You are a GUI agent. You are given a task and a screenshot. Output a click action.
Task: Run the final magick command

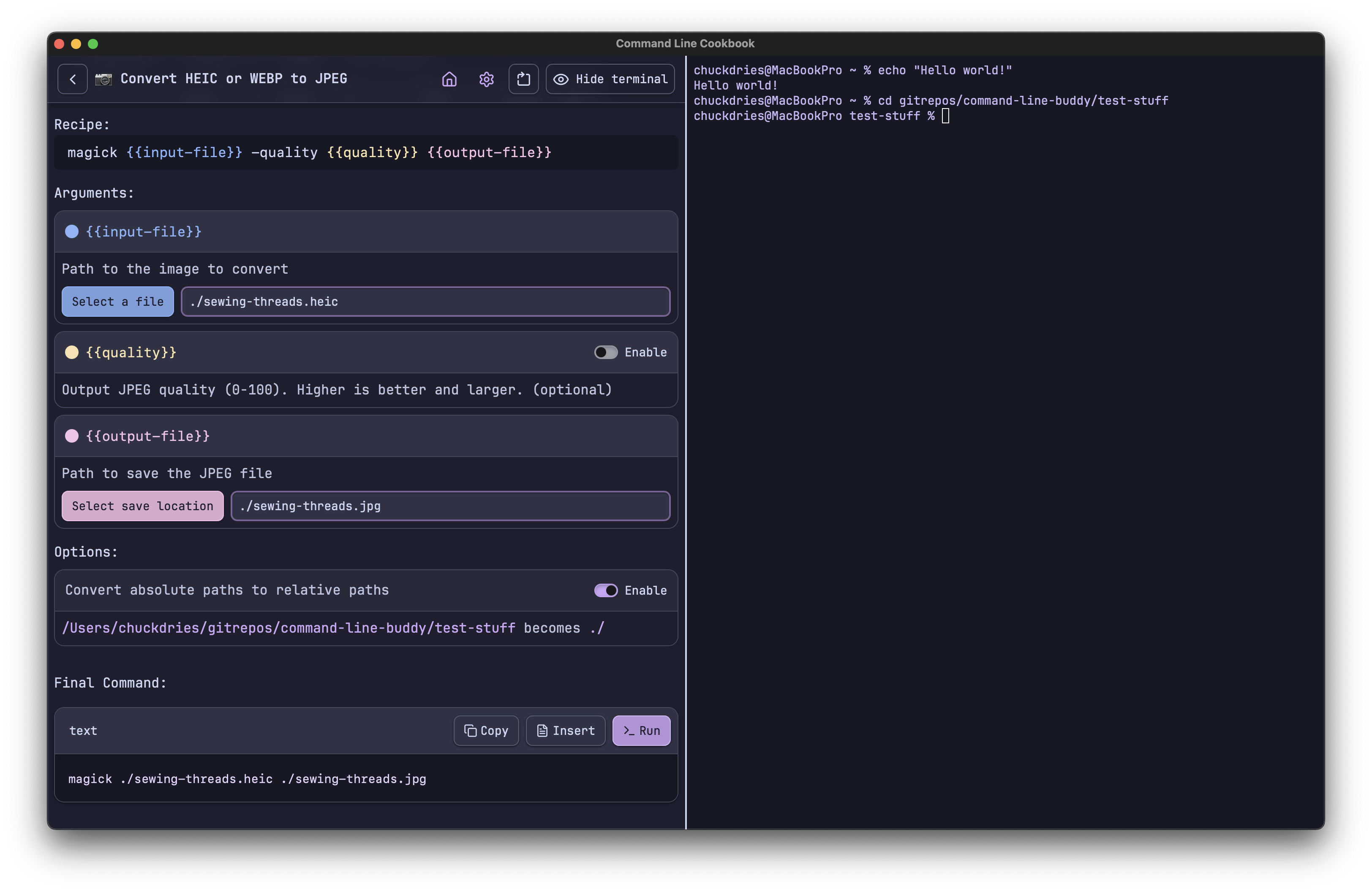pyautogui.click(x=641, y=731)
